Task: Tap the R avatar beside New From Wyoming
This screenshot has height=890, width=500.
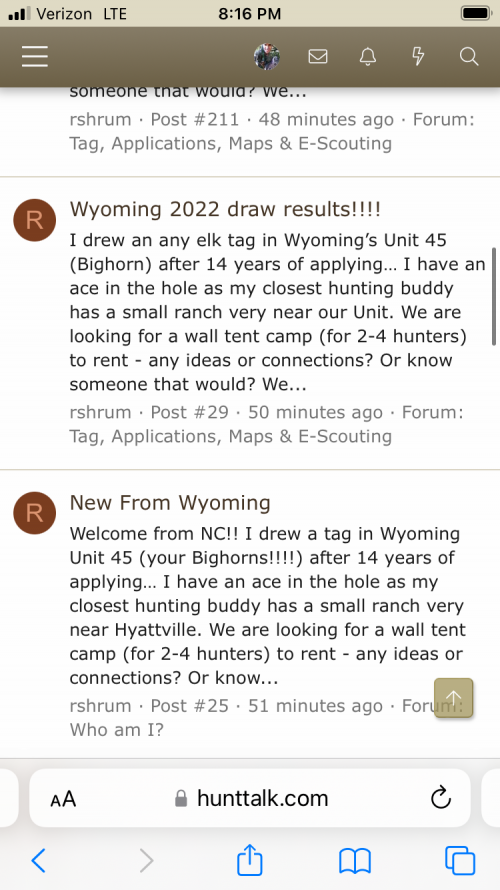Action: click(35, 513)
